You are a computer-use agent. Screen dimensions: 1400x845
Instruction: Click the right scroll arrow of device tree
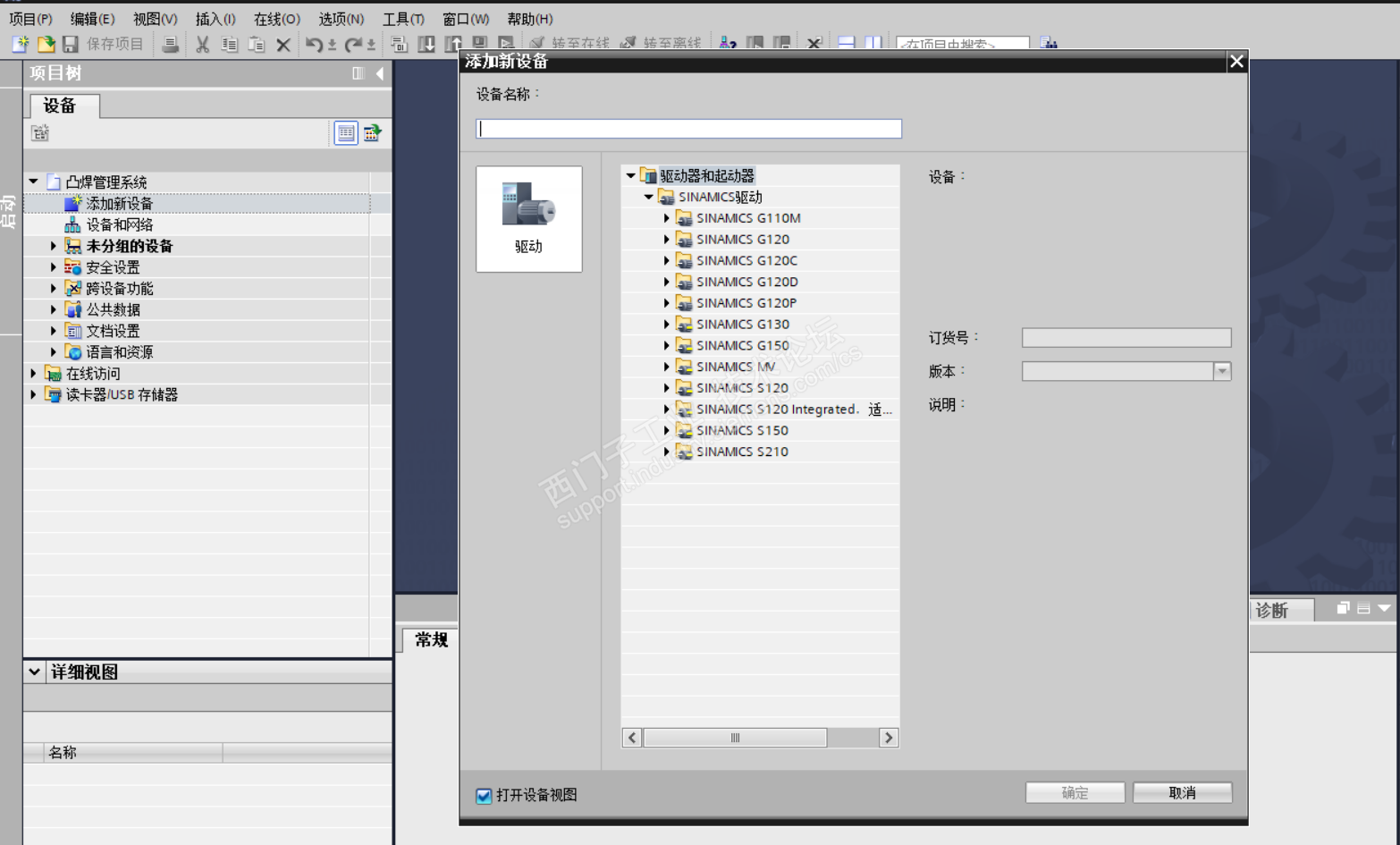coord(889,738)
